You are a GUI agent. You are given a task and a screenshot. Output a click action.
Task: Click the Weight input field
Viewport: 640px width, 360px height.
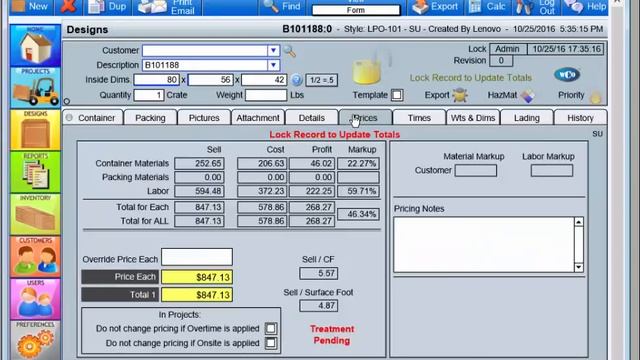266,95
